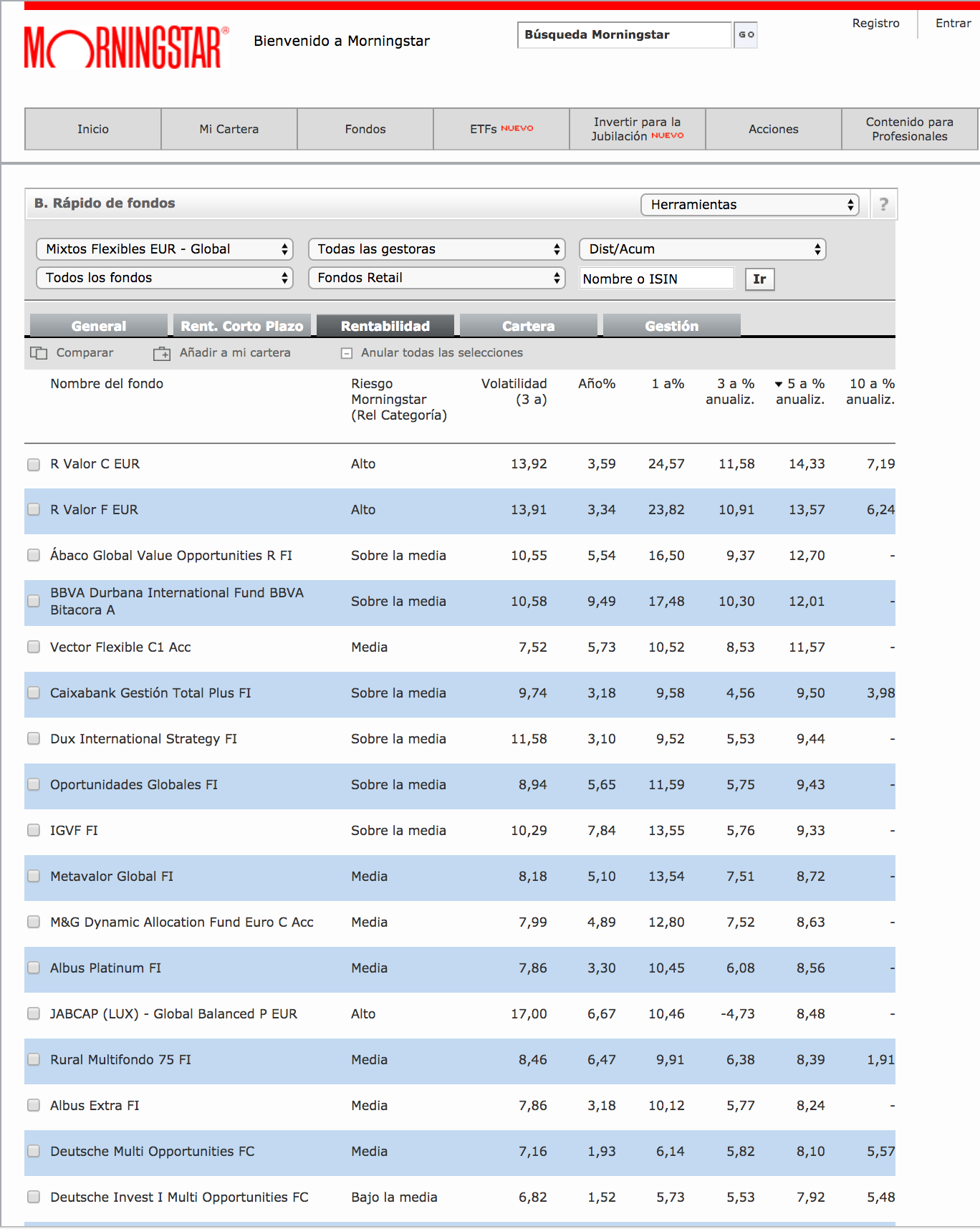Click the Entrar link

click(953, 23)
